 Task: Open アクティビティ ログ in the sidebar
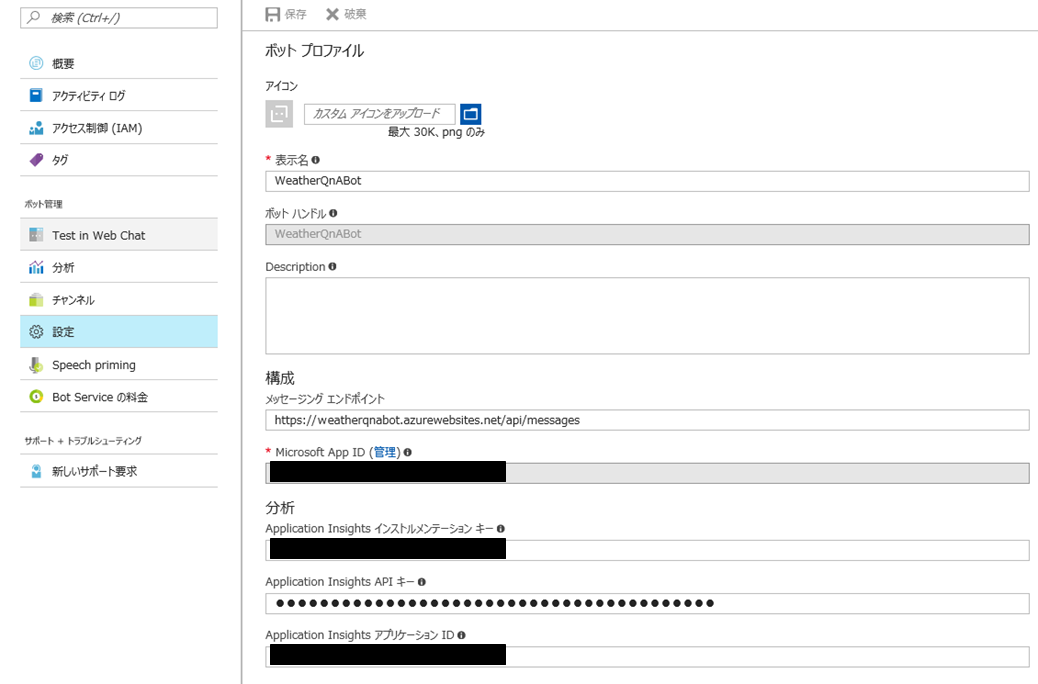119,95
